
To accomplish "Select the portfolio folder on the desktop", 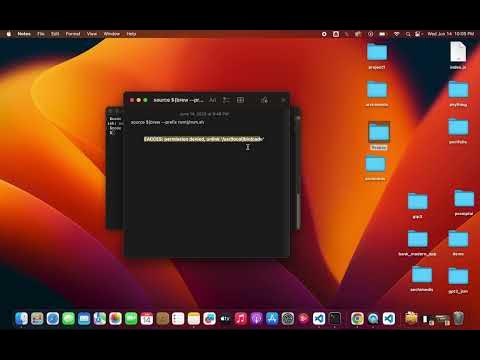I will [458, 131].
